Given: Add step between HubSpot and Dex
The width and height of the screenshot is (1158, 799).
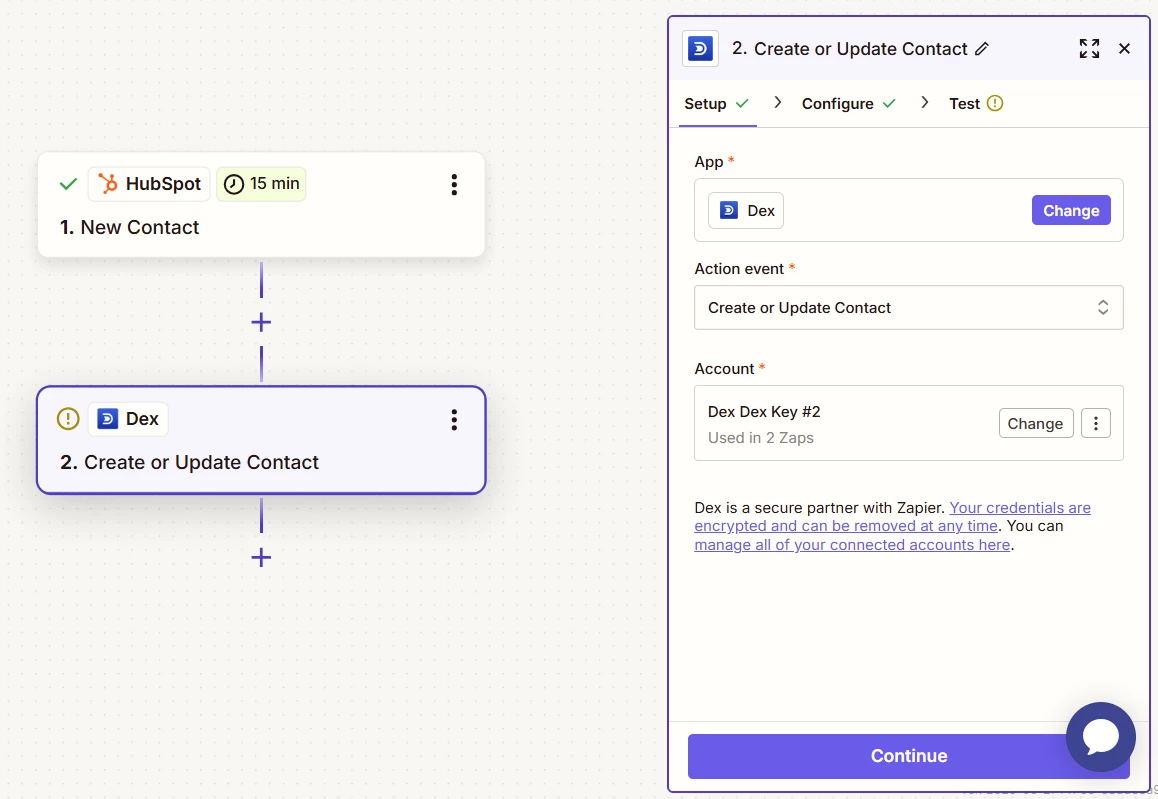Looking at the screenshot, I should pyautogui.click(x=261, y=322).
